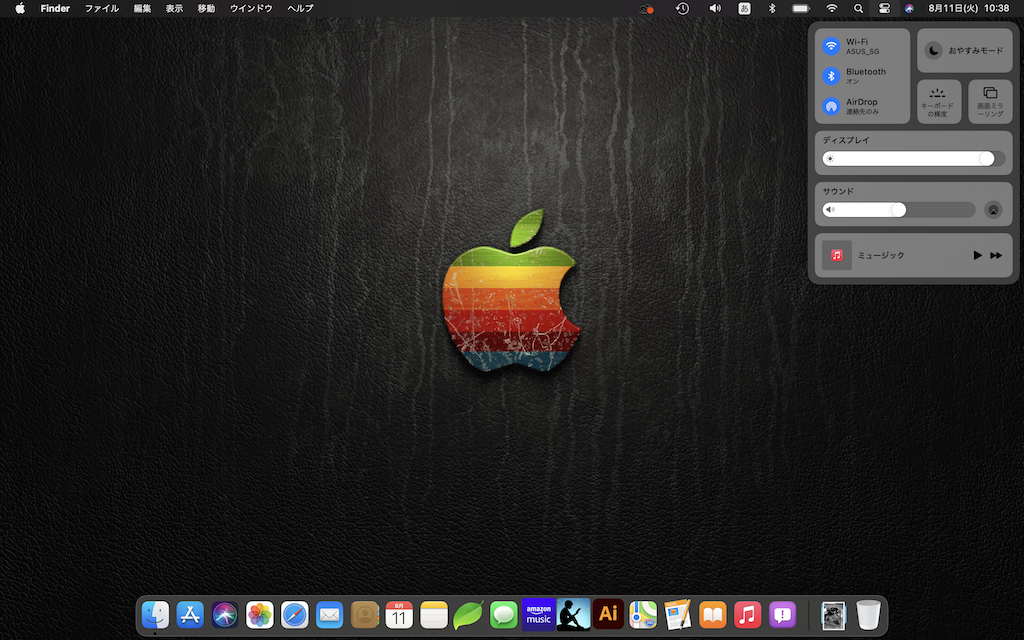Viewport: 1024px width, 640px height.
Task: Toggle Bluetooth in Control Center
Action: coord(831,76)
